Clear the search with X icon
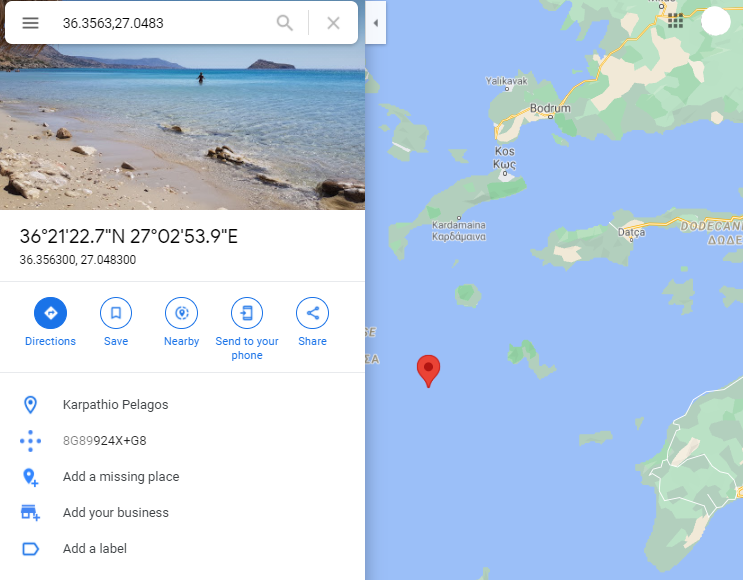The image size is (743, 580). pyautogui.click(x=334, y=23)
